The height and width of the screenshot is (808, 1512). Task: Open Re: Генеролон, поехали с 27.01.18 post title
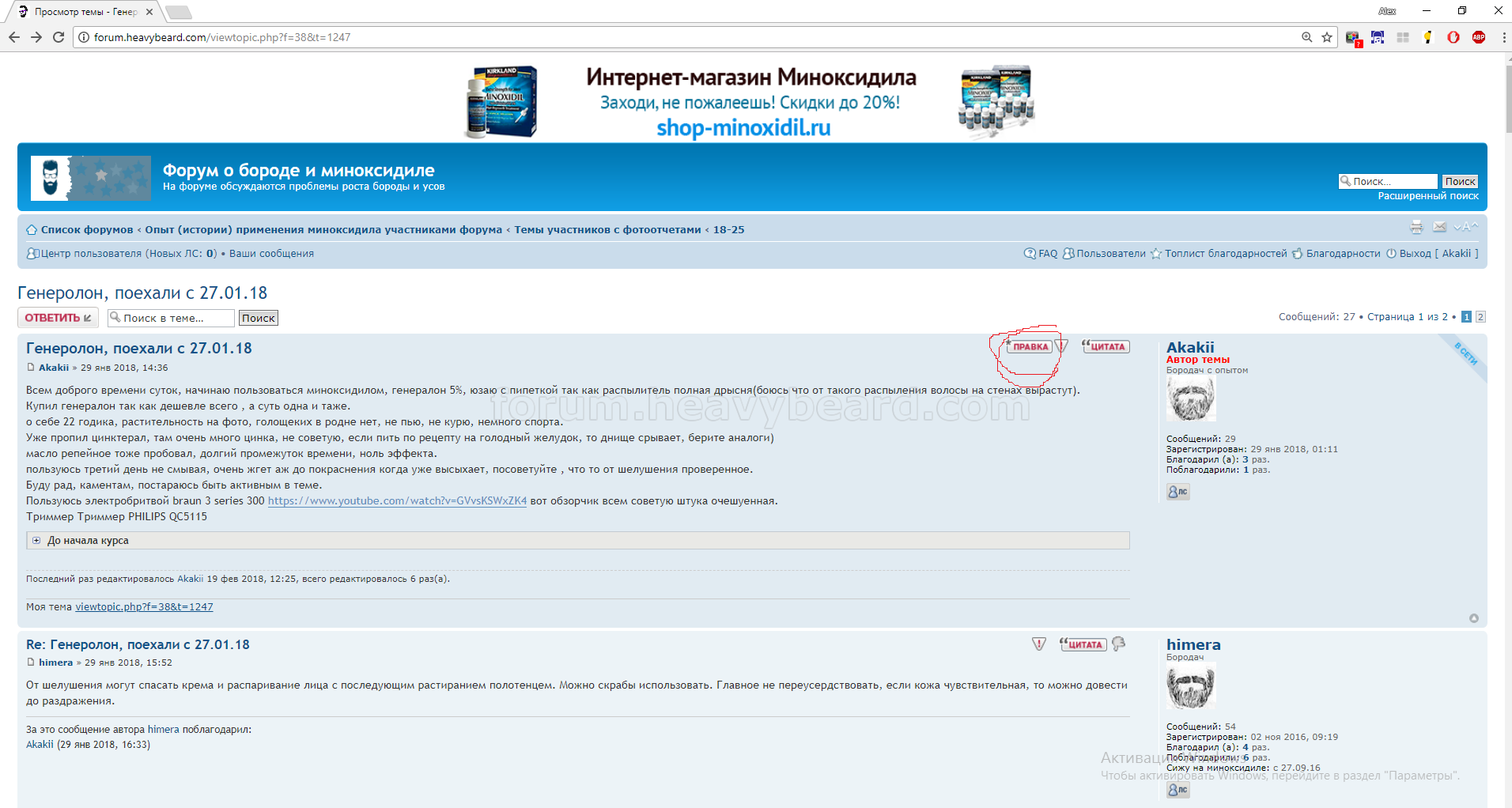pos(138,645)
